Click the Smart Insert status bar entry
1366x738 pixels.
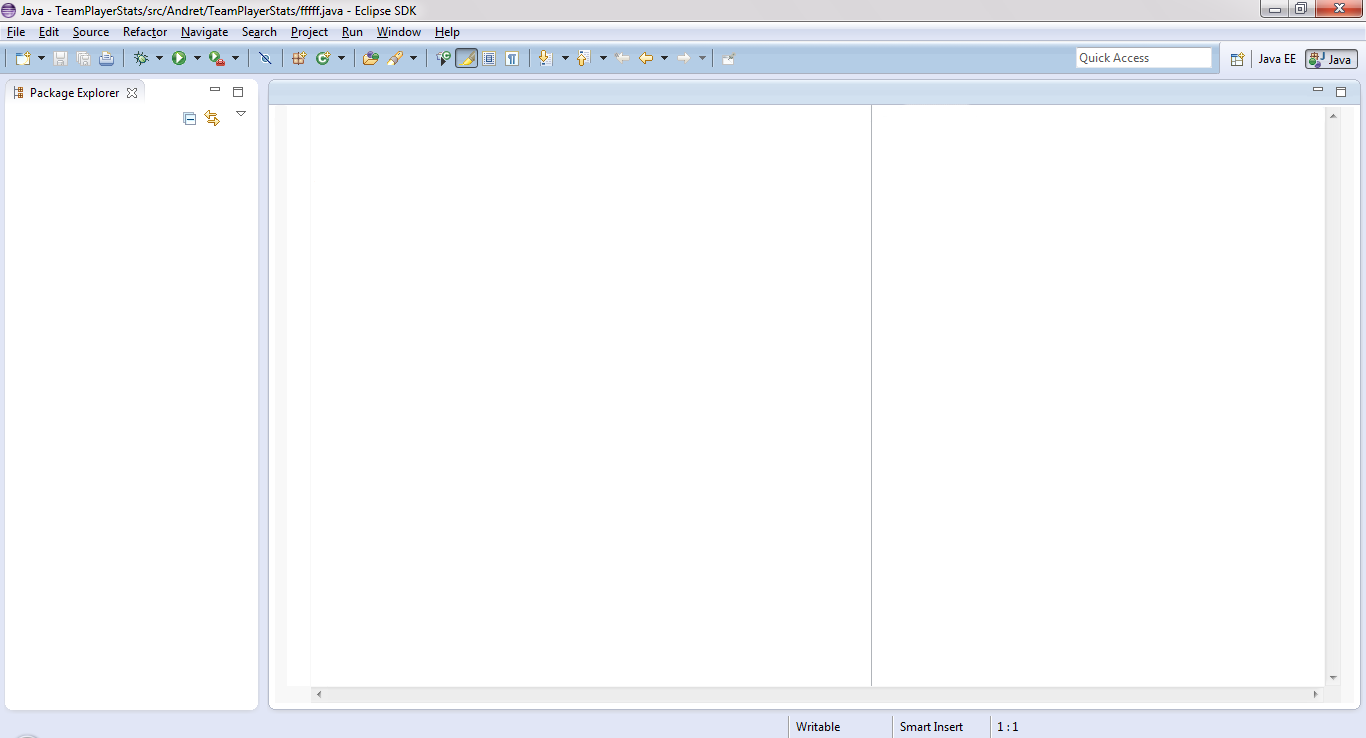click(x=931, y=727)
